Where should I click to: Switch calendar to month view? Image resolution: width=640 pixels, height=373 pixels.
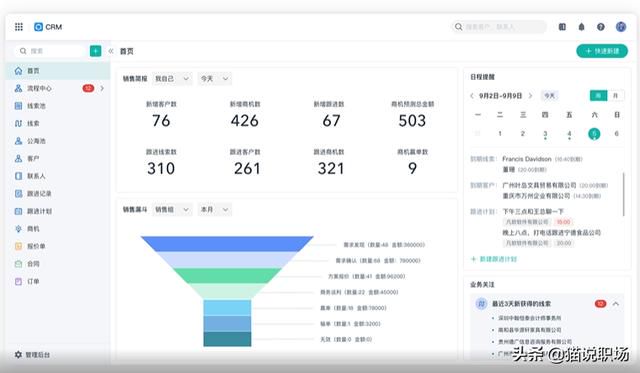tap(616, 95)
